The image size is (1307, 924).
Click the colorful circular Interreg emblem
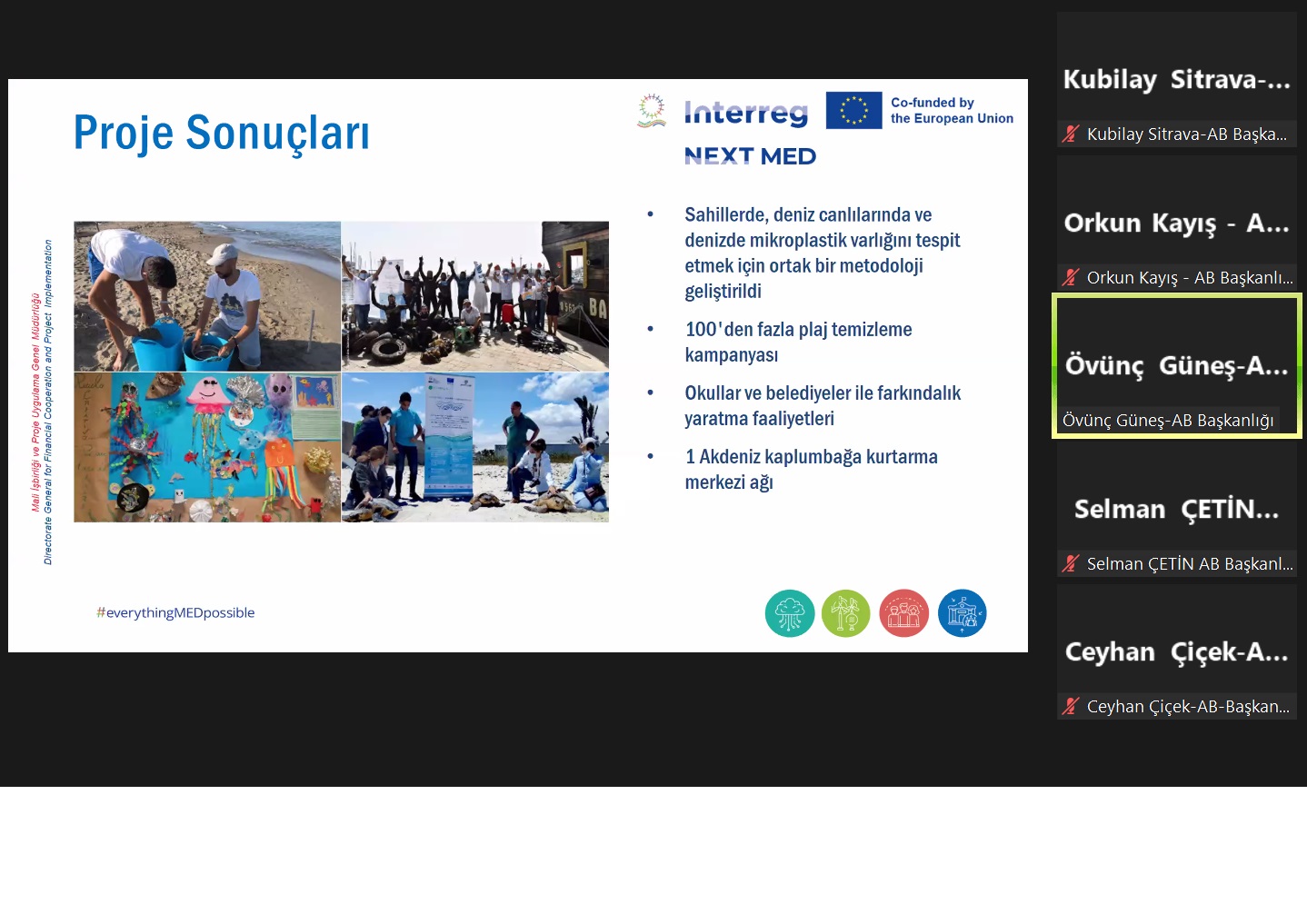tap(651, 110)
